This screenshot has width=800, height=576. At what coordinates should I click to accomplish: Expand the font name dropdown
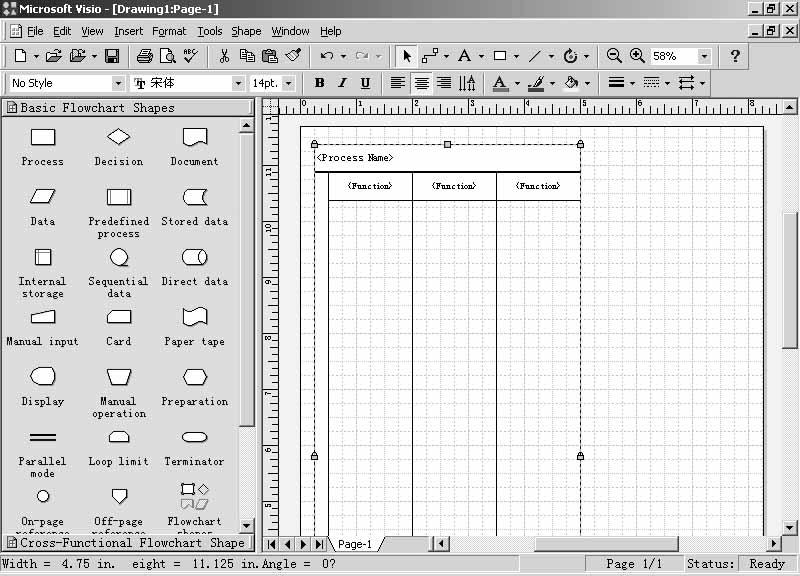238,83
